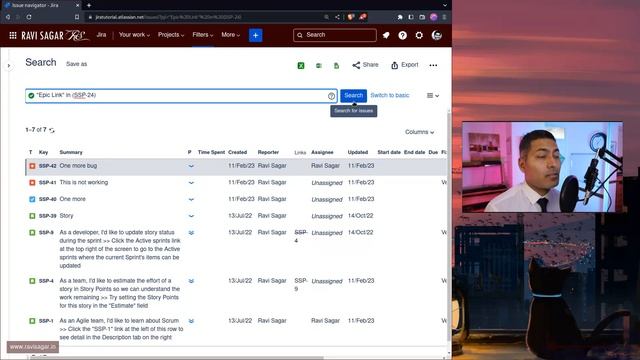Open the three-dot more actions menu

433,65
